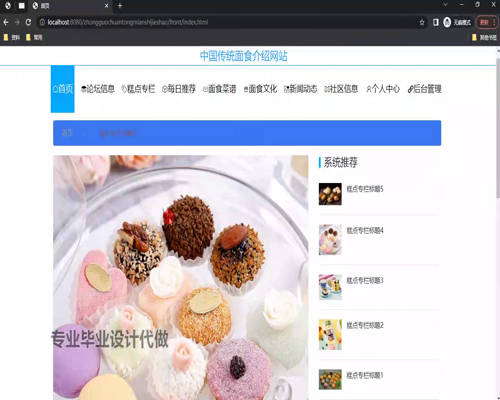Open 个人中心 in the navigation menu
Viewport: 500px width, 400px height.
383,89
